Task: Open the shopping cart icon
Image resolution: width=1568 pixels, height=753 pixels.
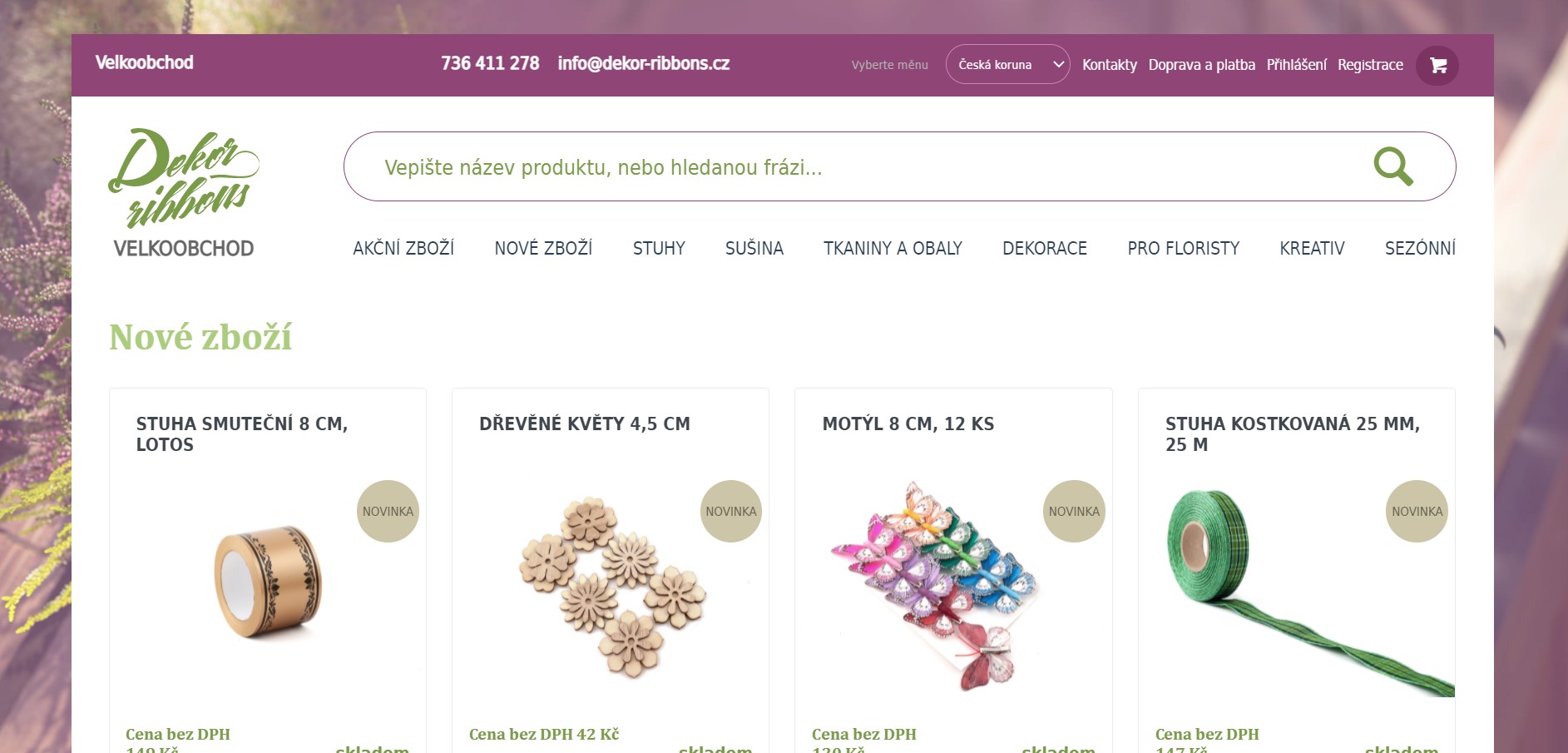Action: click(x=1437, y=65)
